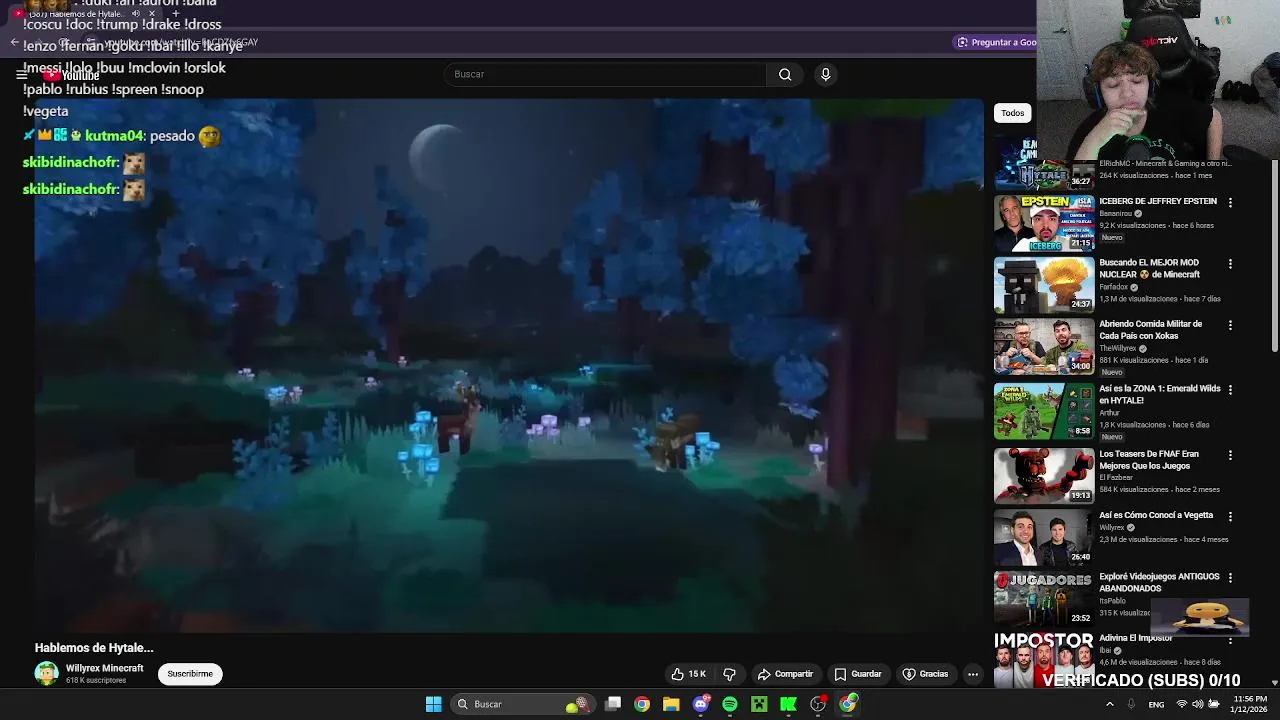Open Emerald Wilds Hytale video thumbnail
Viewport: 1280px width, 720px height.
[x=1044, y=411]
